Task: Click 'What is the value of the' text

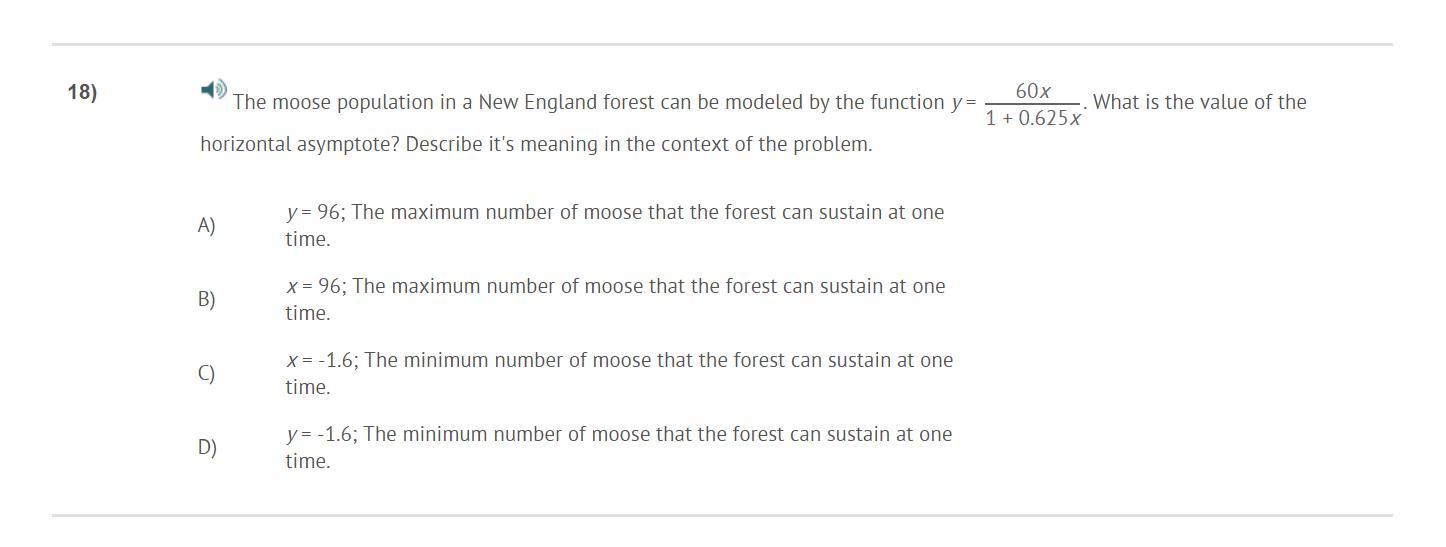Action: (1200, 102)
